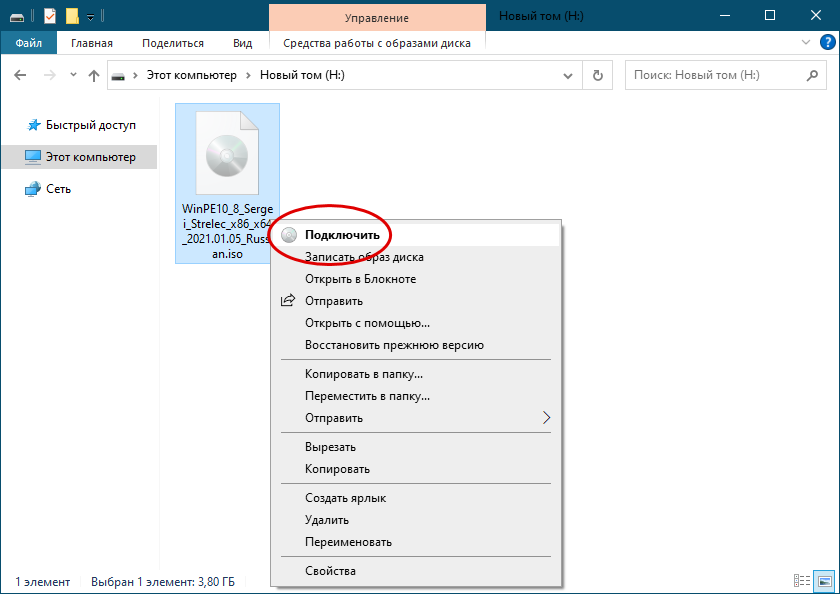Go forward with the right arrow
840x594 pixels.
pos(49,75)
